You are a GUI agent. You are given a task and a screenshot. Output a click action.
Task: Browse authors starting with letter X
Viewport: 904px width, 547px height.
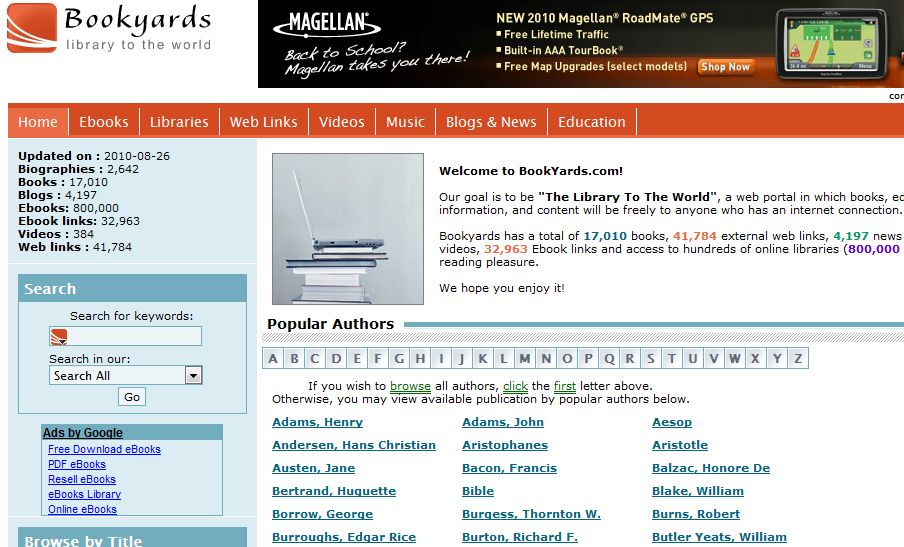[756, 358]
